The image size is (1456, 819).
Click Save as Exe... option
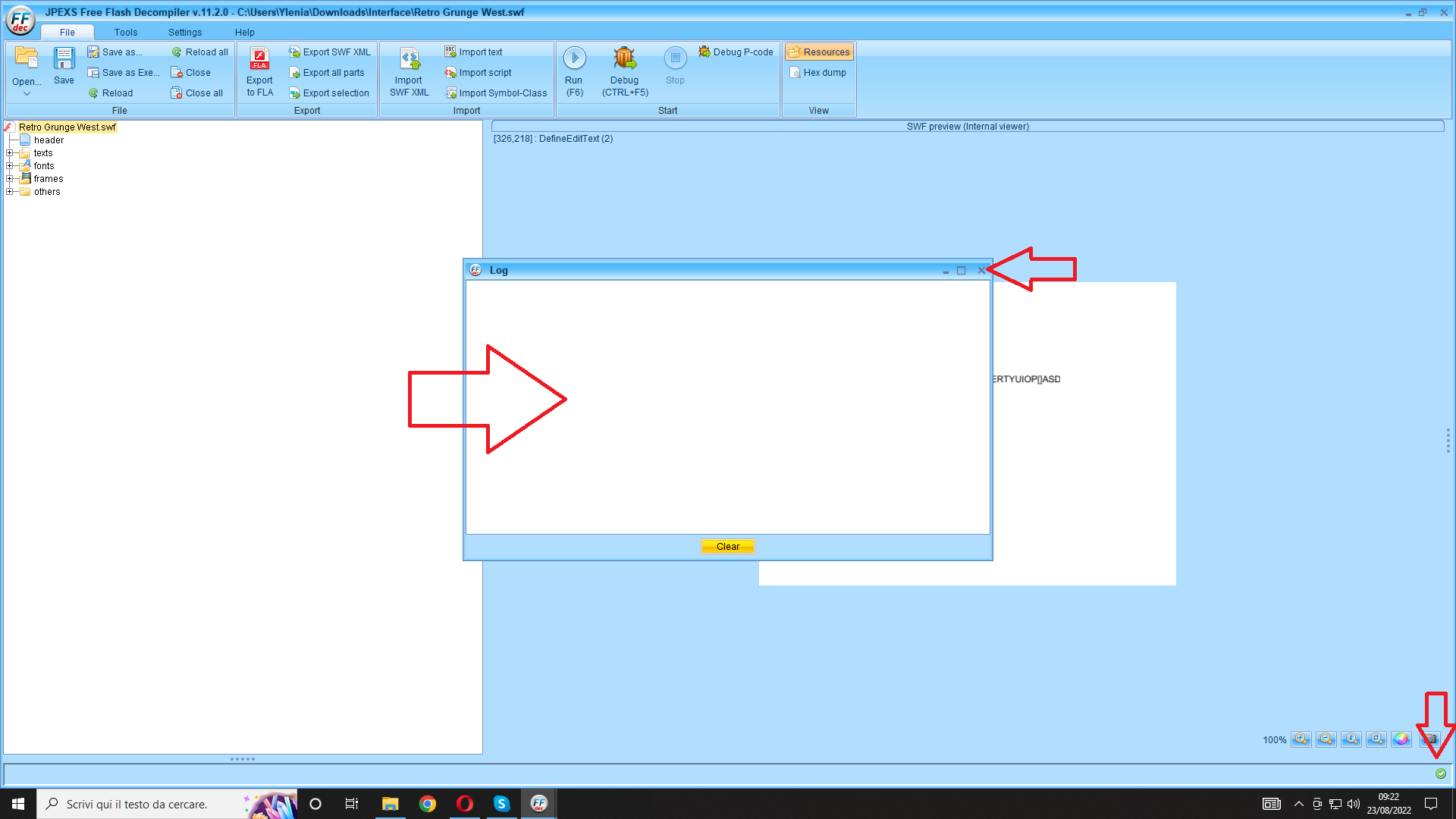pyautogui.click(x=124, y=73)
